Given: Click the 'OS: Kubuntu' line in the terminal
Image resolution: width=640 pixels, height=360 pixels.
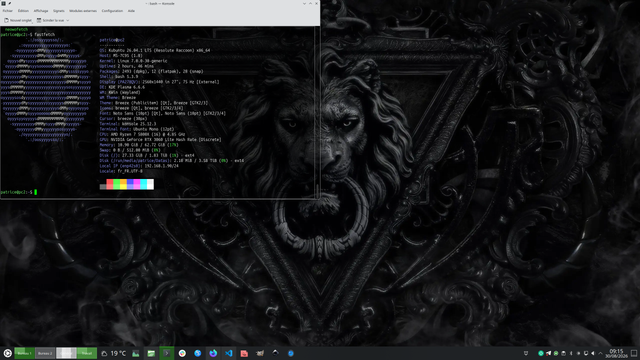Looking at the screenshot, I should coord(155,50).
